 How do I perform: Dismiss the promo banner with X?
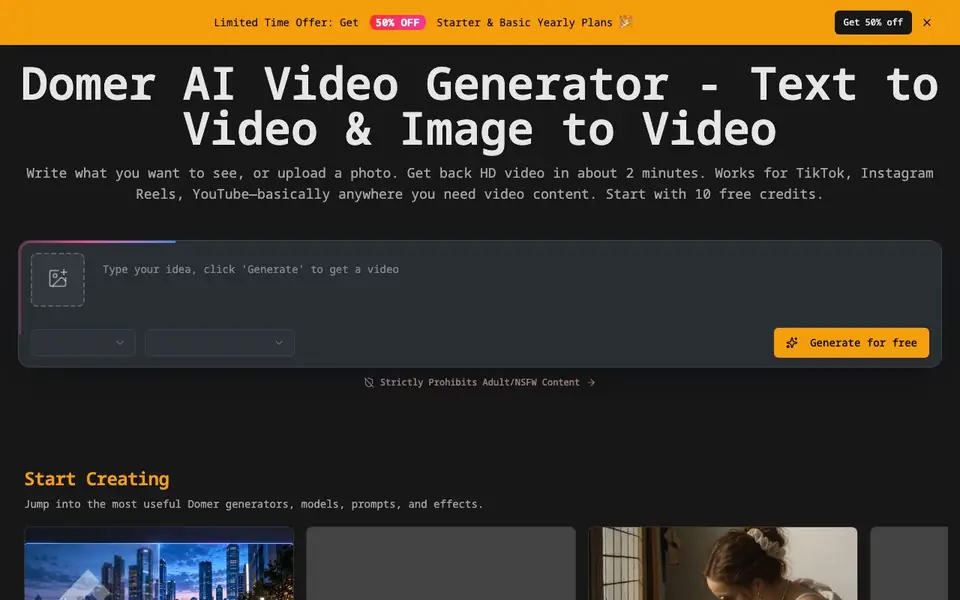[927, 23]
